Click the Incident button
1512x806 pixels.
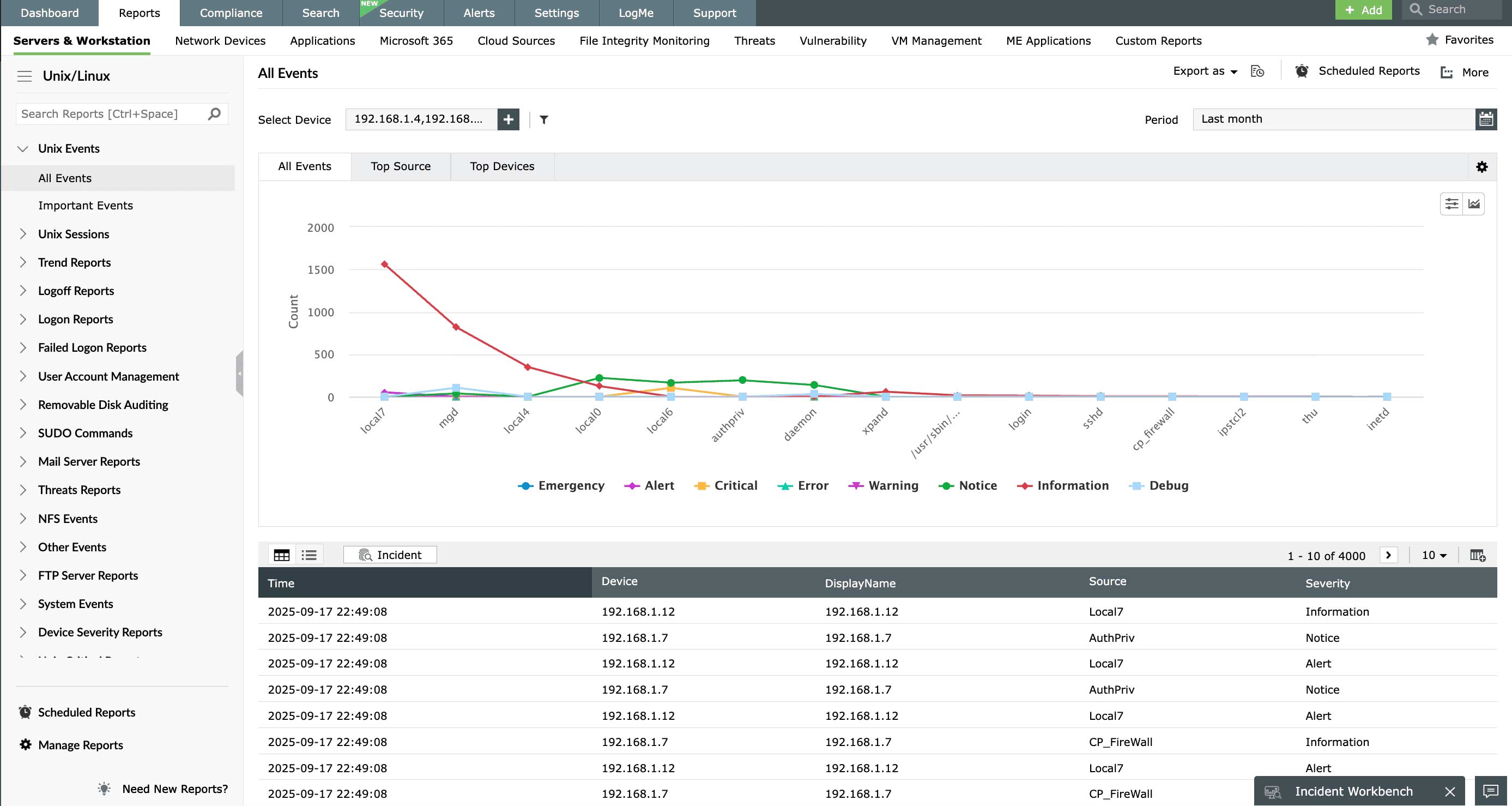tap(390, 555)
